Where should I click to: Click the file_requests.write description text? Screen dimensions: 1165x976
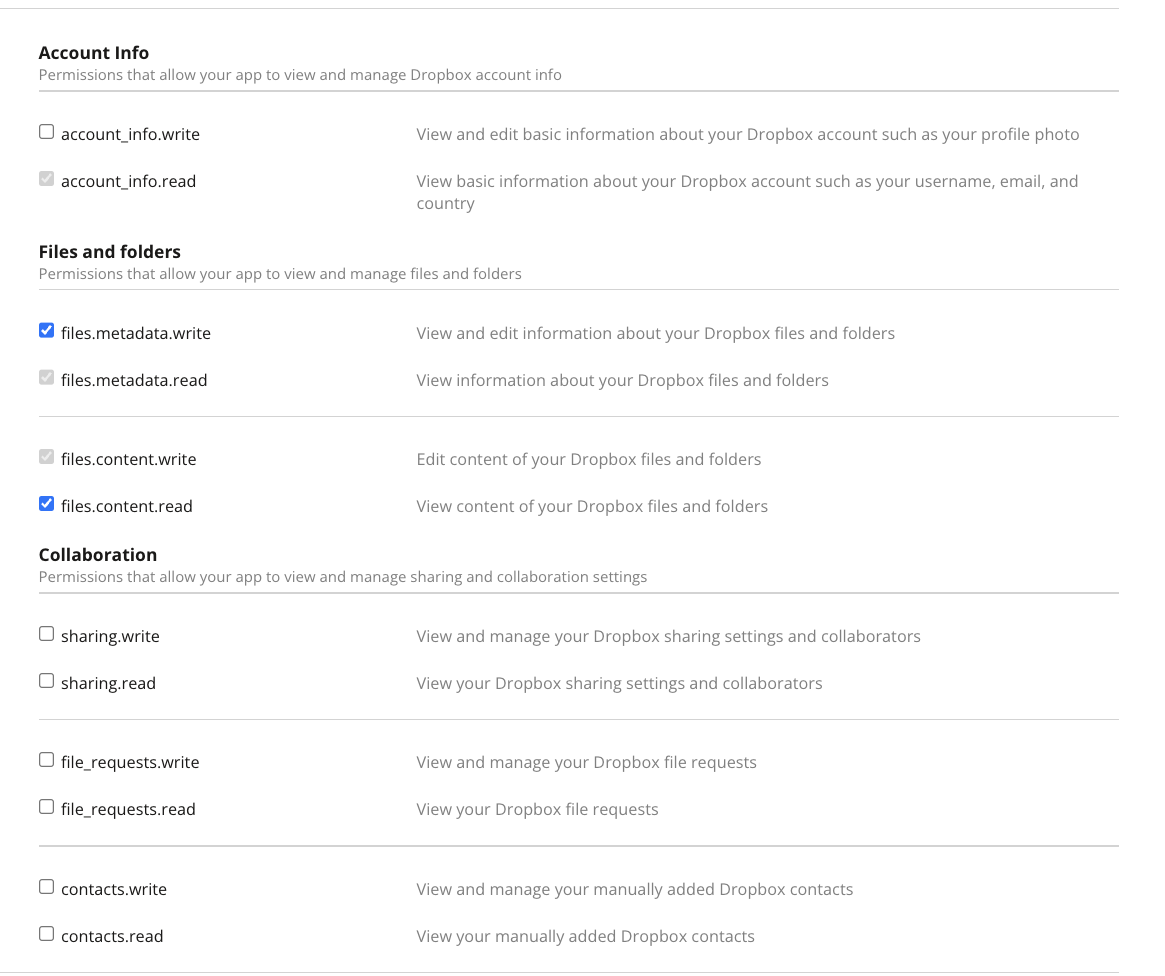point(586,763)
